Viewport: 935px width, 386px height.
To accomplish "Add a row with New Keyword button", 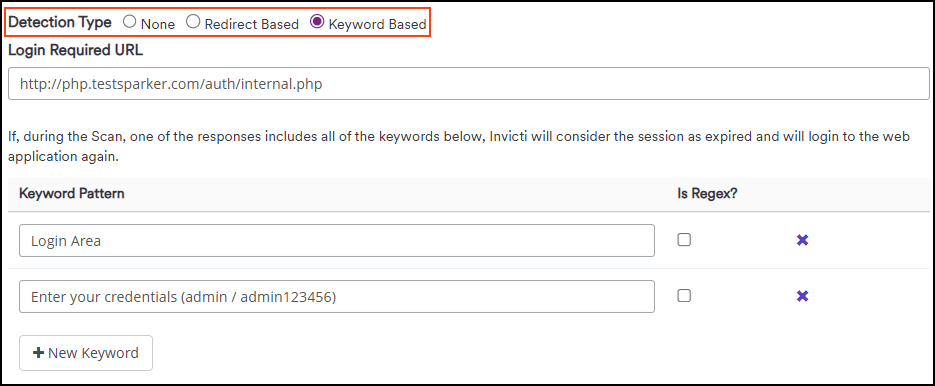I will coord(86,353).
